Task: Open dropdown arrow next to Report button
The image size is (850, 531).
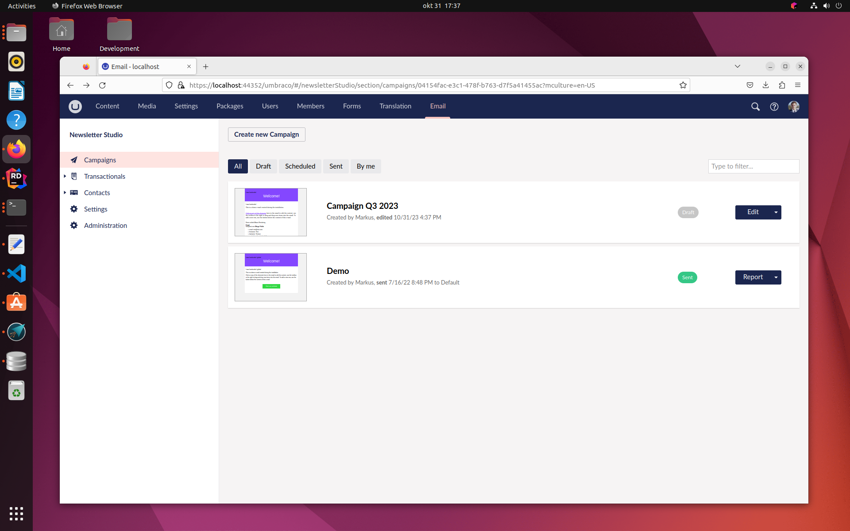Action: [x=776, y=277]
